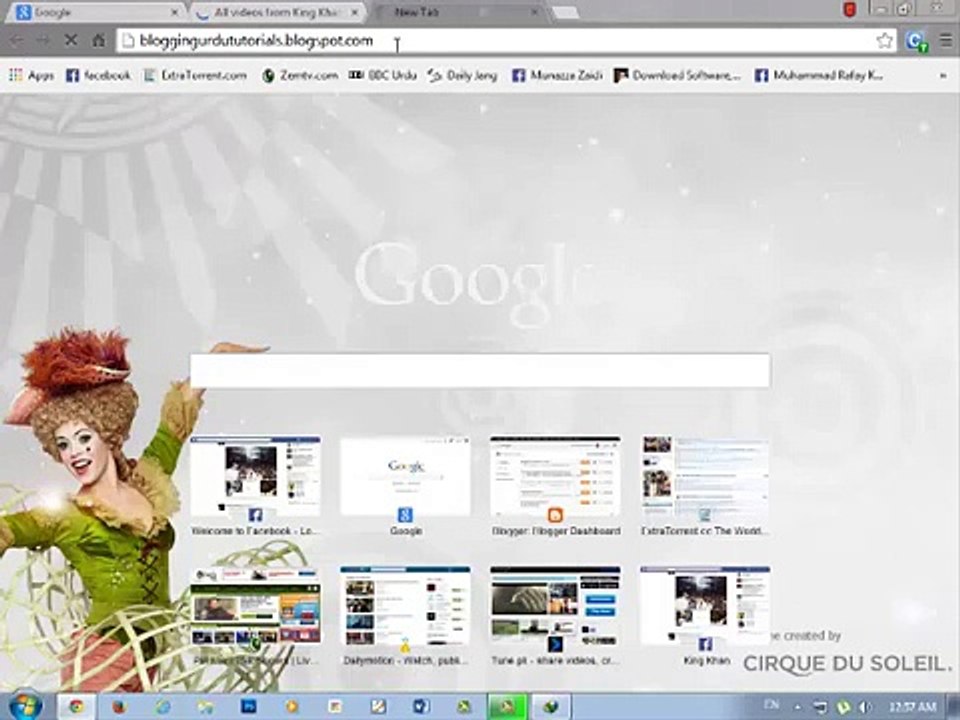Click the highlighted green taskbar application
This screenshot has height=720, width=960.
[x=507, y=707]
